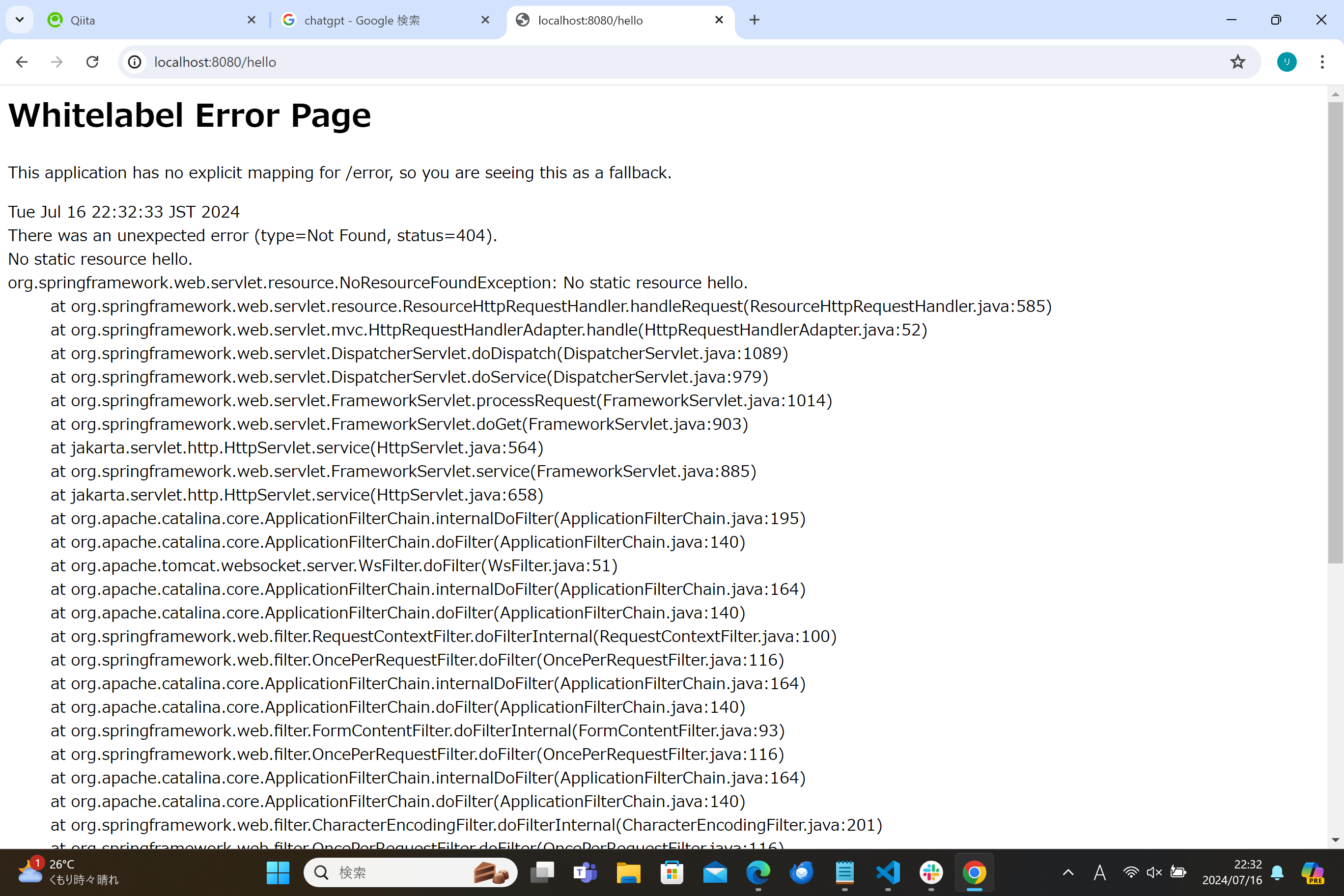The image size is (1344, 896).
Task: Open the Windows Start menu
Action: pos(278,872)
